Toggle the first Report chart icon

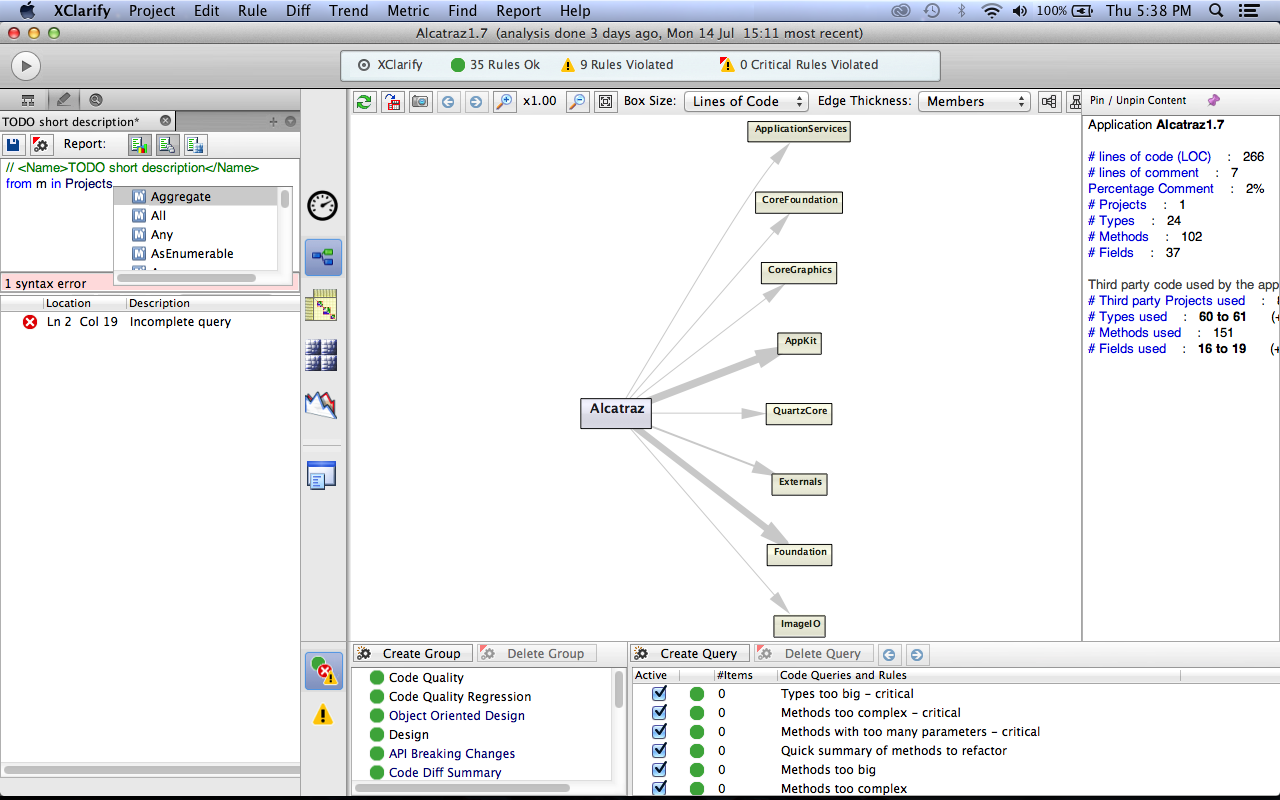tap(140, 144)
